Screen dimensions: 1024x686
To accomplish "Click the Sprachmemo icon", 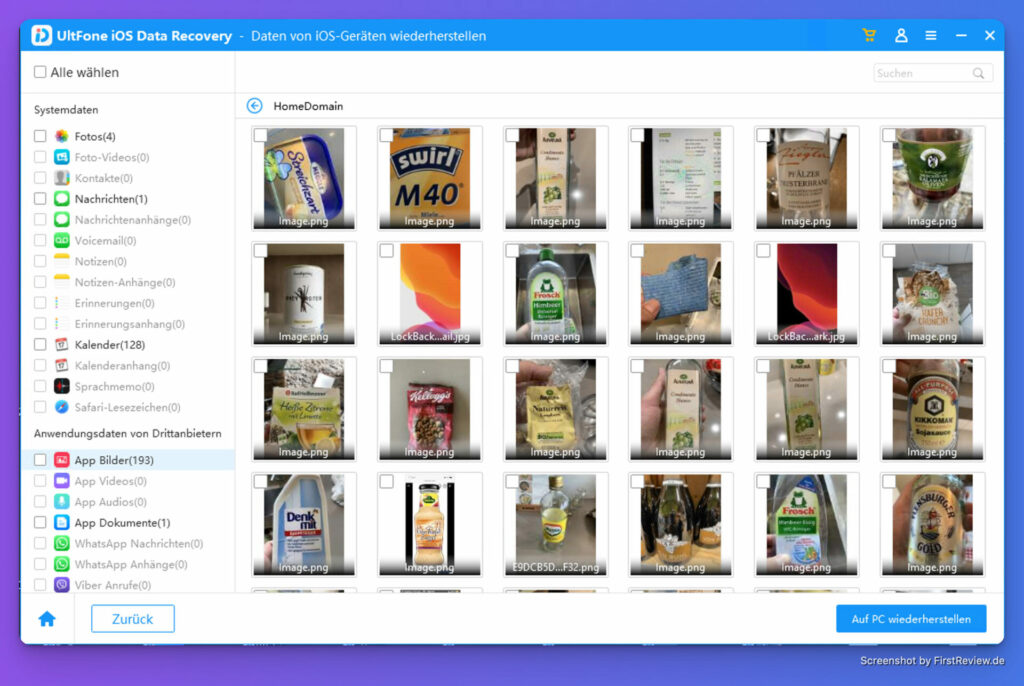I will click(61, 386).
